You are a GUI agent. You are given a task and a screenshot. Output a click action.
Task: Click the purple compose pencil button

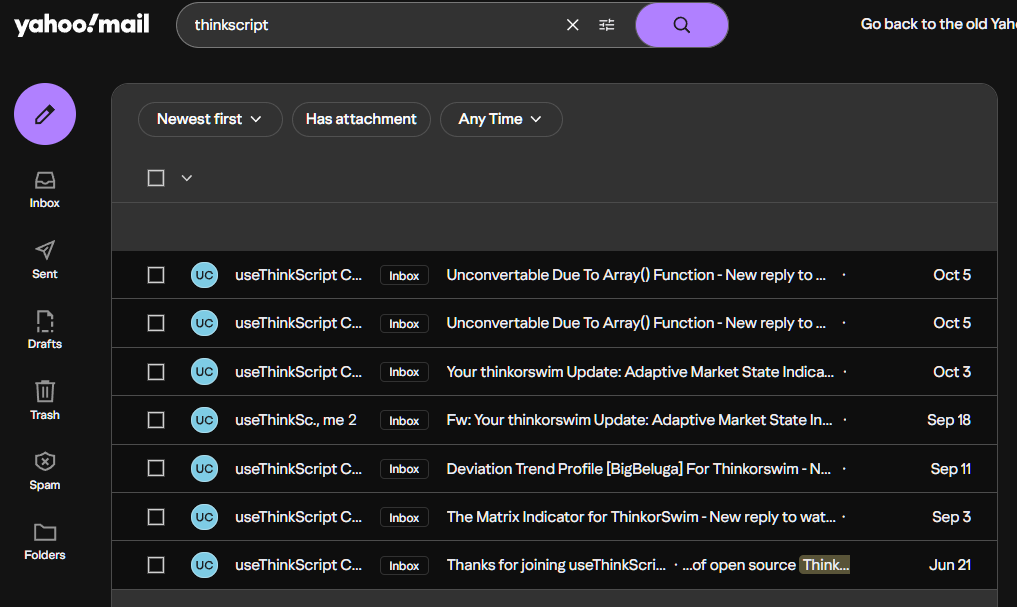[x=45, y=114]
